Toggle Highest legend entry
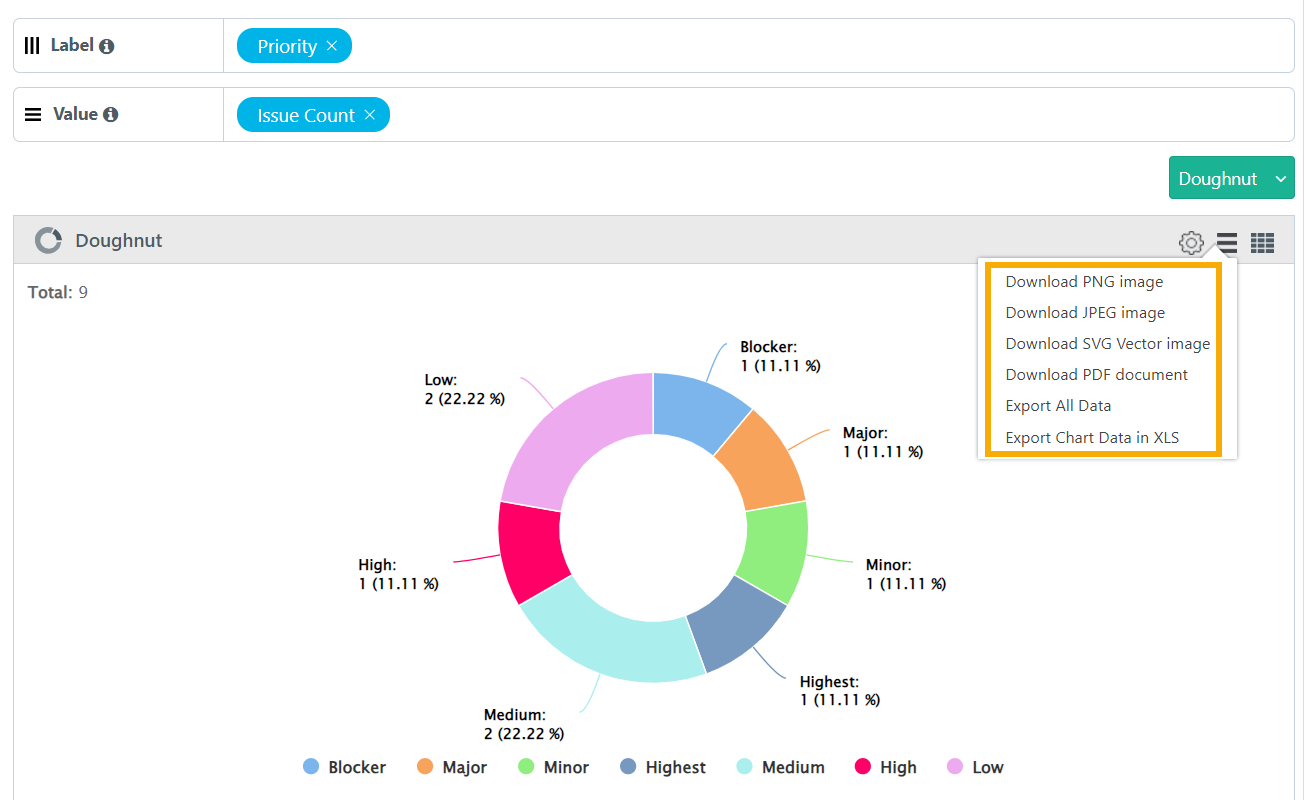The height and width of the screenshot is (800, 1305). pyautogui.click(x=662, y=767)
